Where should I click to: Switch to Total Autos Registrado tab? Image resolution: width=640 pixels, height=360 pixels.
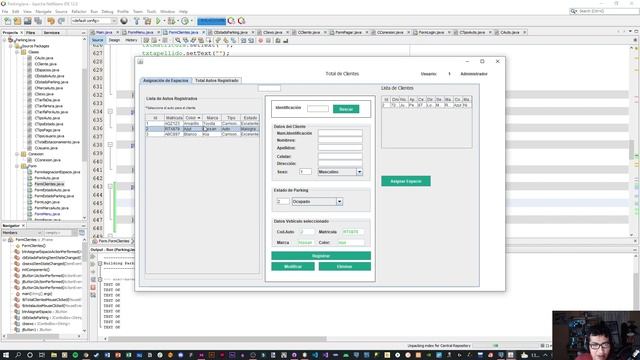[217, 80]
